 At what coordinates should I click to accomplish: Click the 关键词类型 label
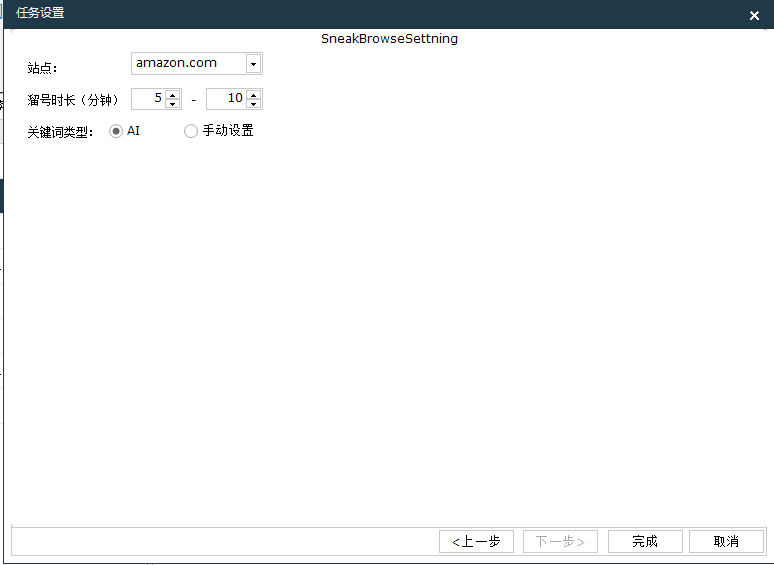pos(60,132)
